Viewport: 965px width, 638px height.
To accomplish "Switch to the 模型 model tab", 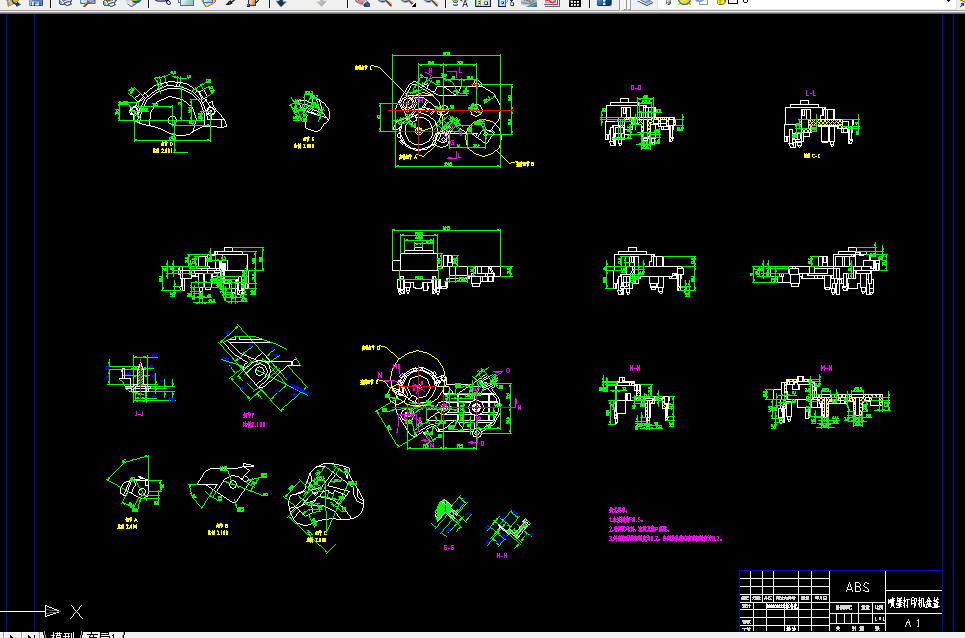I will 62,634.
